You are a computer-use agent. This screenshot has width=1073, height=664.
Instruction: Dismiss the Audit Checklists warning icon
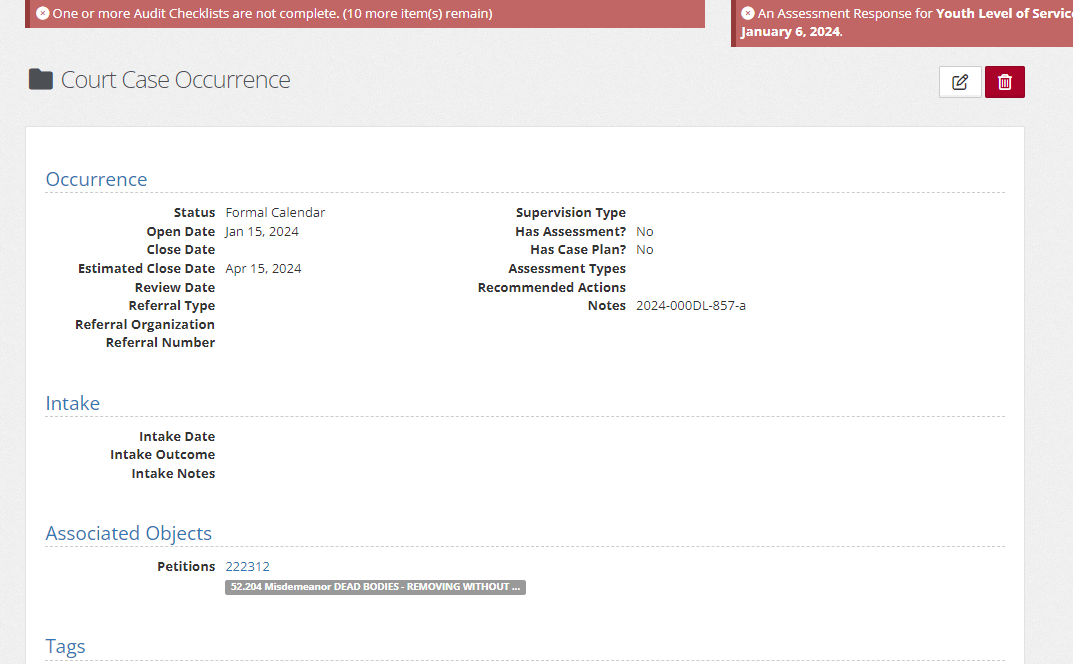[43, 14]
